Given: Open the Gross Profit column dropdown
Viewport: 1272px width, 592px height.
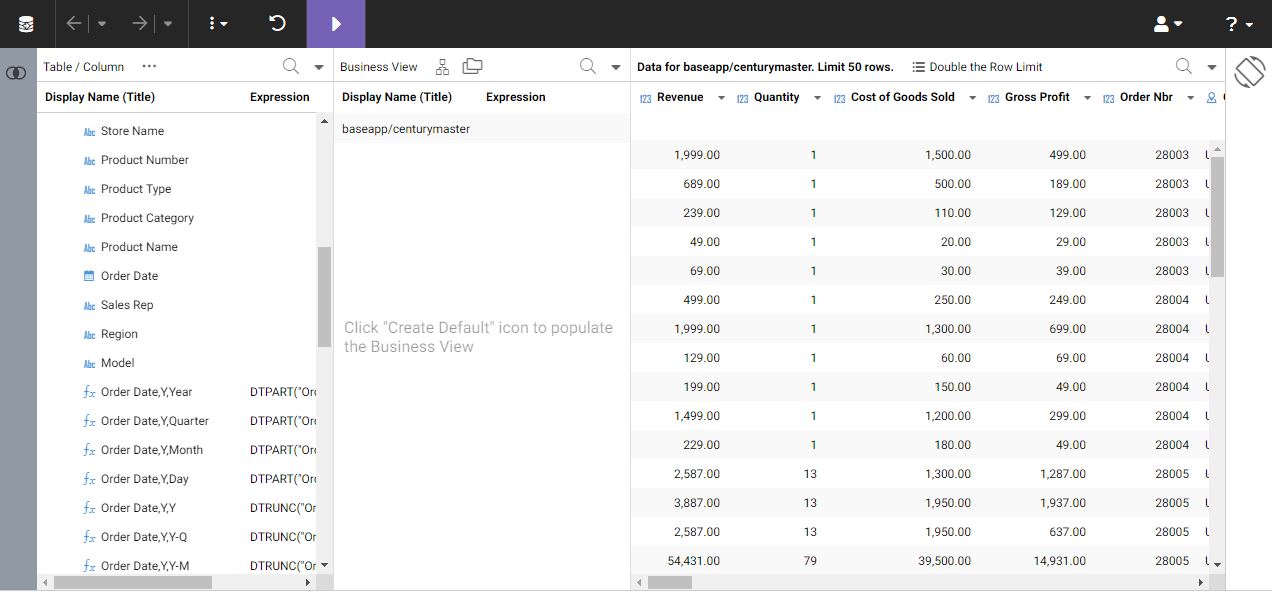Looking at the screenshot, I should coord(1087,98).
